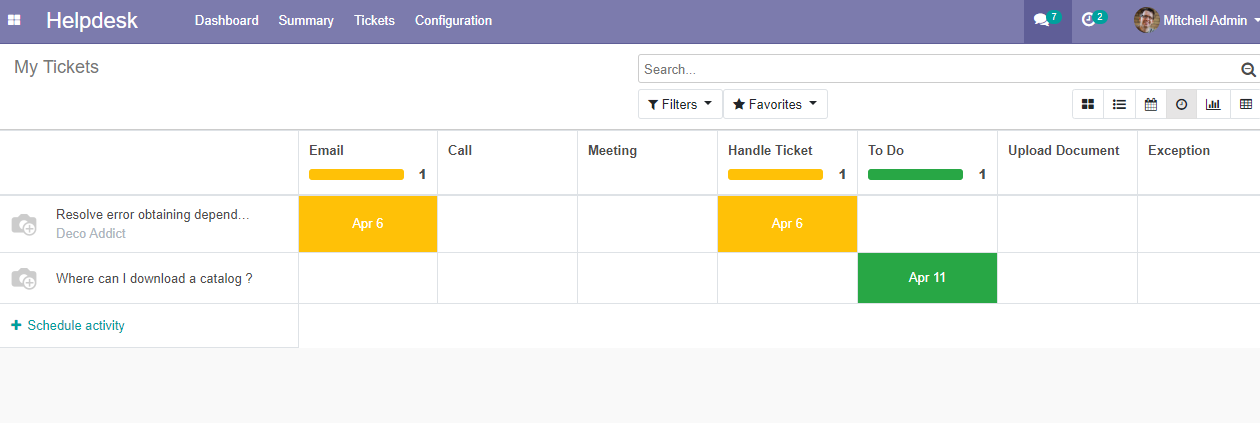Open the Resolve error obtaining depend... ticket

tap(152, 214)
